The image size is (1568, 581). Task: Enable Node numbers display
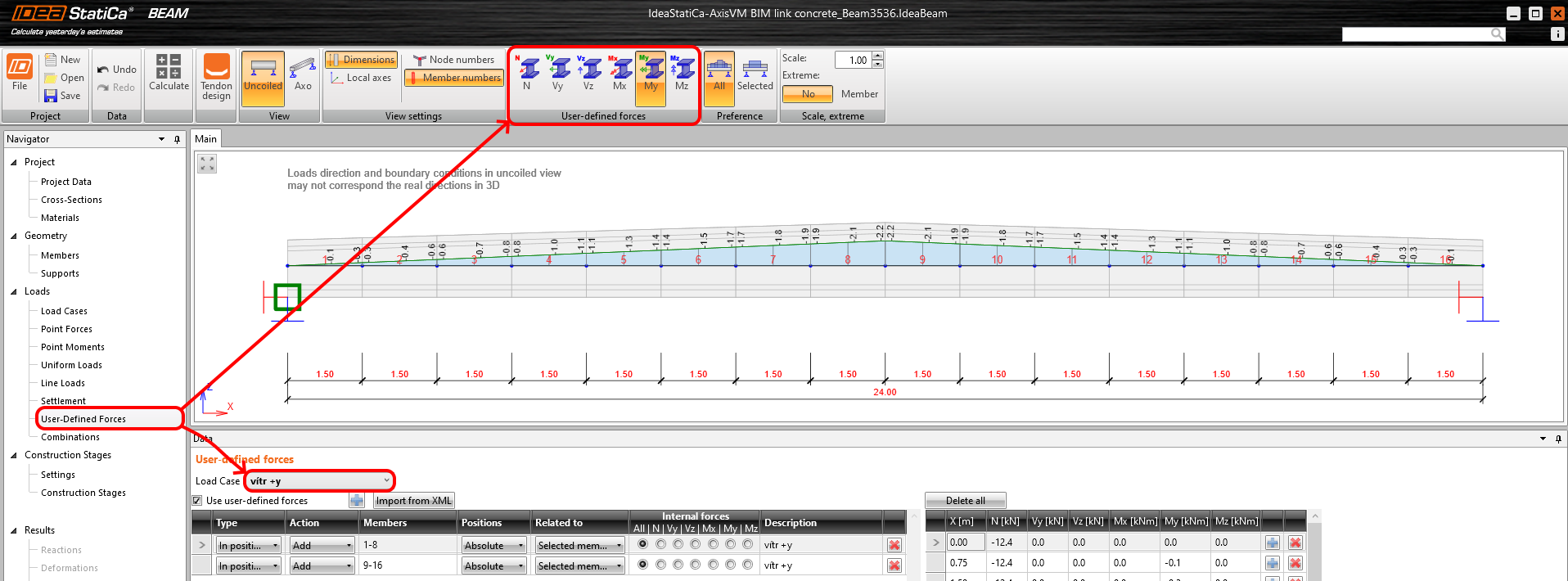click(454, 60)
